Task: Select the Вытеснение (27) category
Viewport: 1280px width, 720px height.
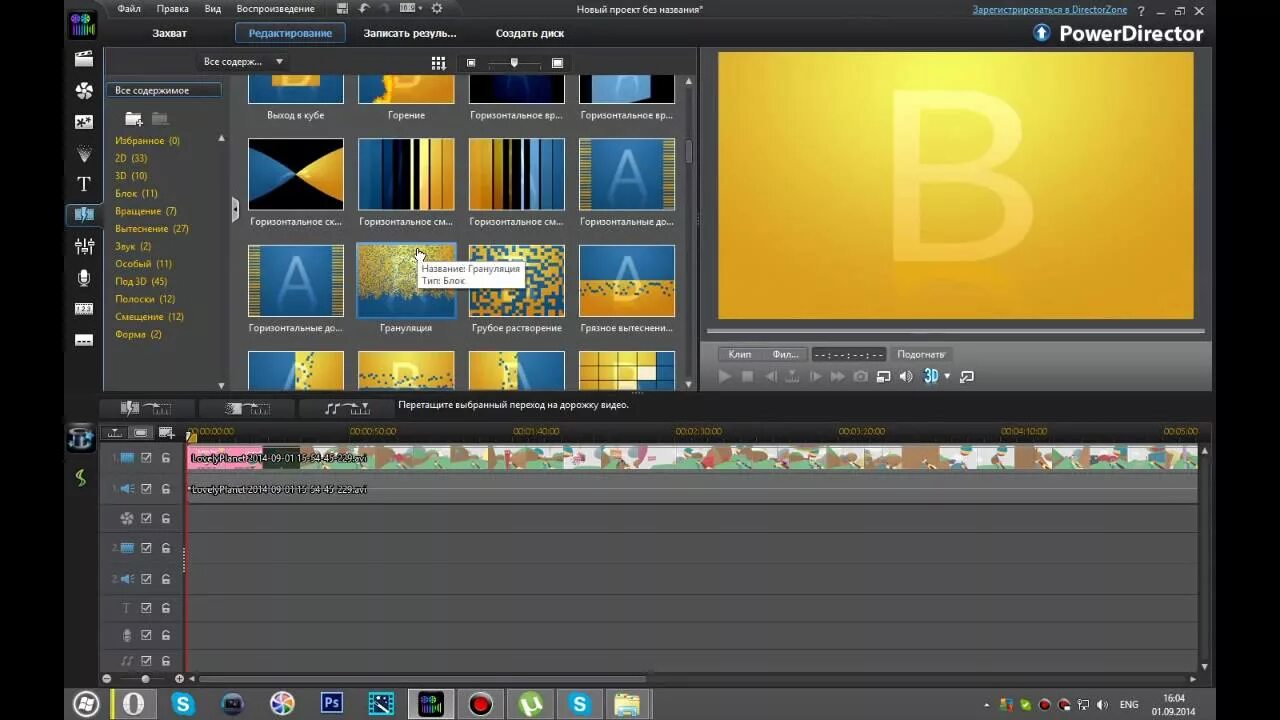Action: (152, 229)
